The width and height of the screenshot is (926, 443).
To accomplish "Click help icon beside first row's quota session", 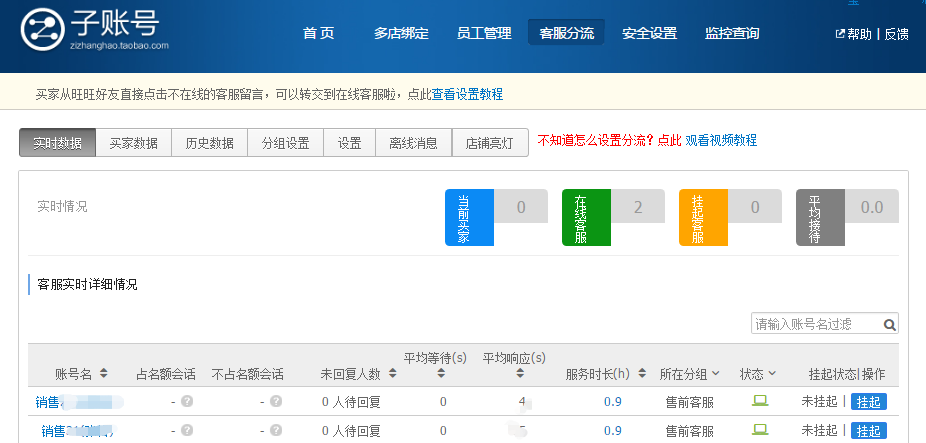I will (x=186, y=401).
